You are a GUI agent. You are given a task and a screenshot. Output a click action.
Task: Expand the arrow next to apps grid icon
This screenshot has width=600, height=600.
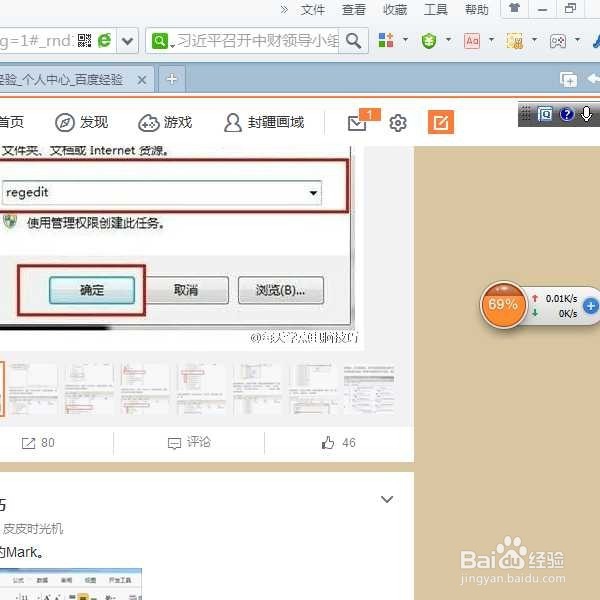click(405, 39)
